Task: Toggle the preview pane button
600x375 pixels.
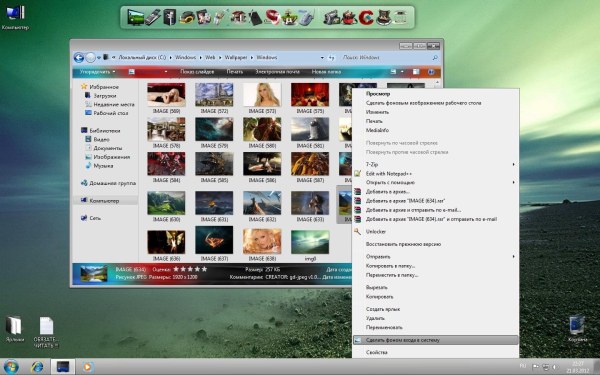Action: (x=416, y=72)
